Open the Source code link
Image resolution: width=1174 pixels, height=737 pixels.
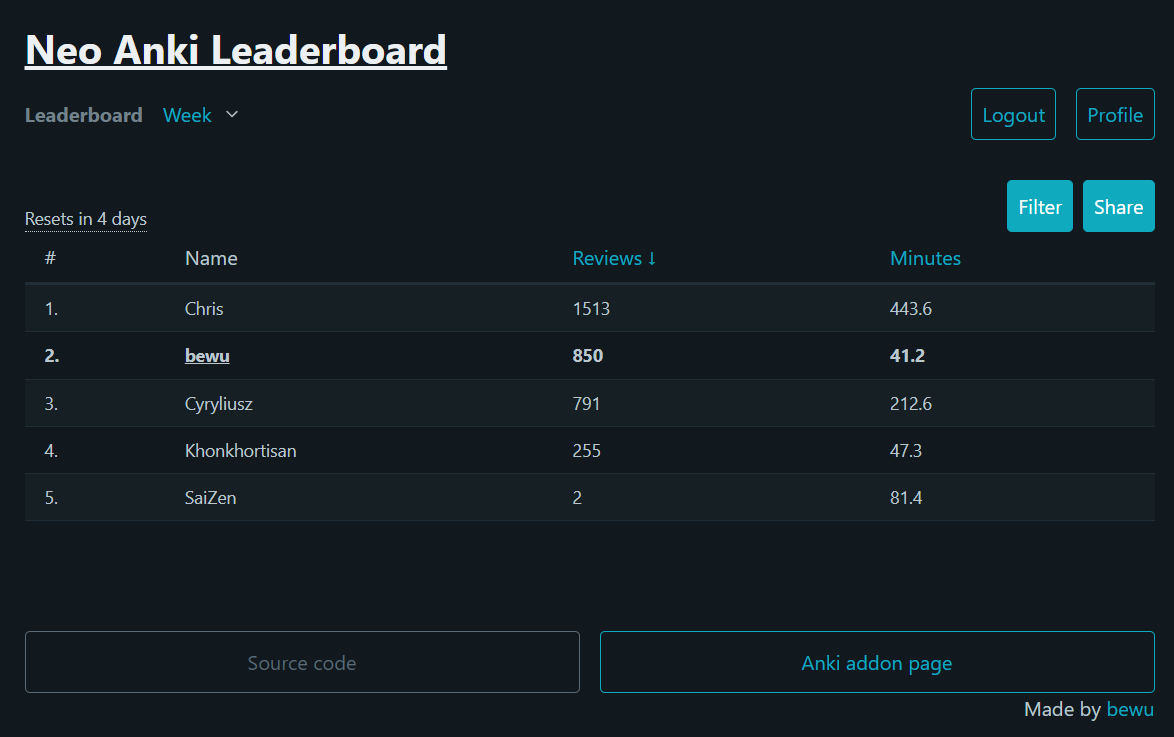click(x=302, y=663)
